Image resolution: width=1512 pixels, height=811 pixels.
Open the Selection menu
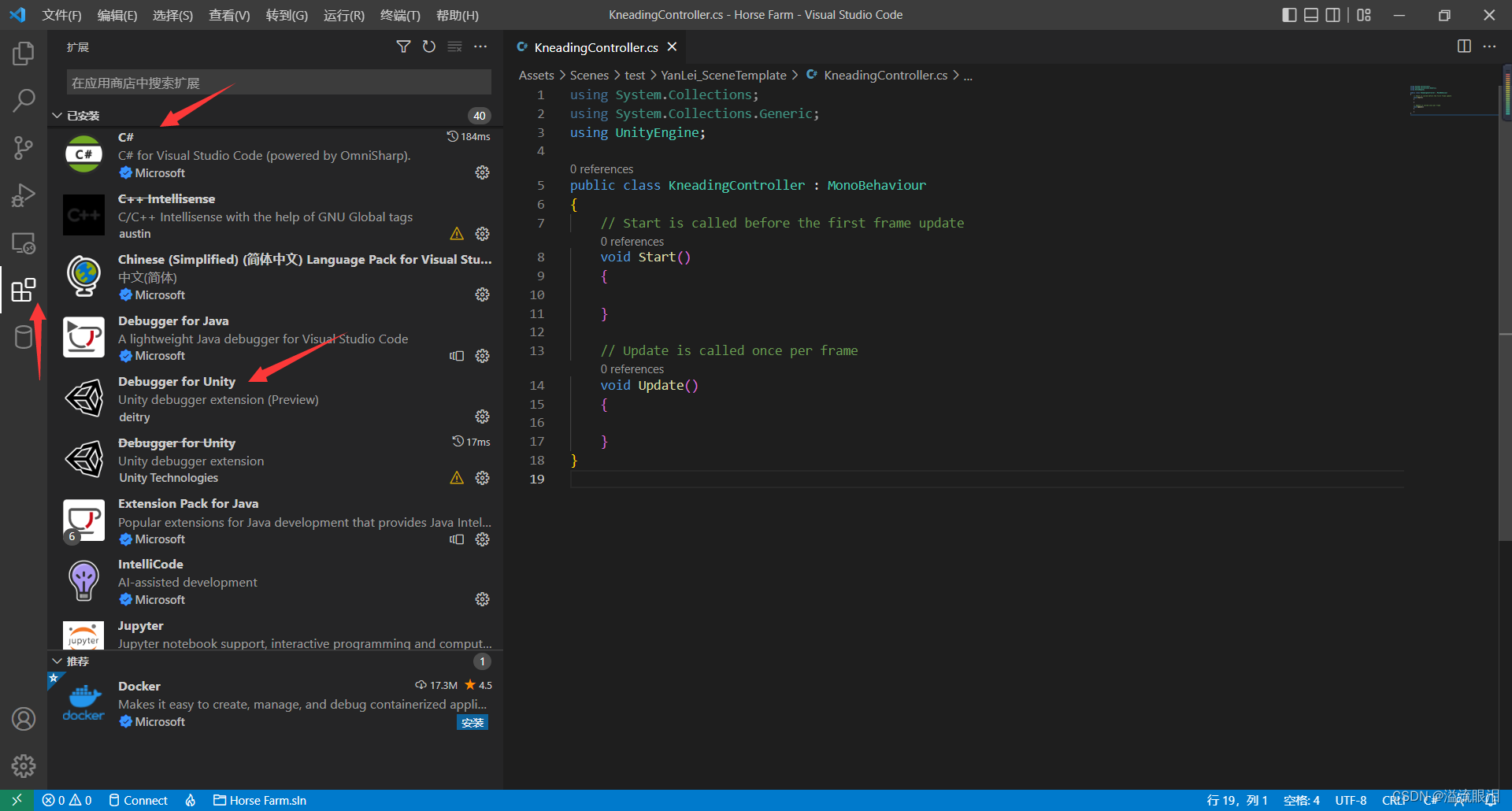click(172, 15)
